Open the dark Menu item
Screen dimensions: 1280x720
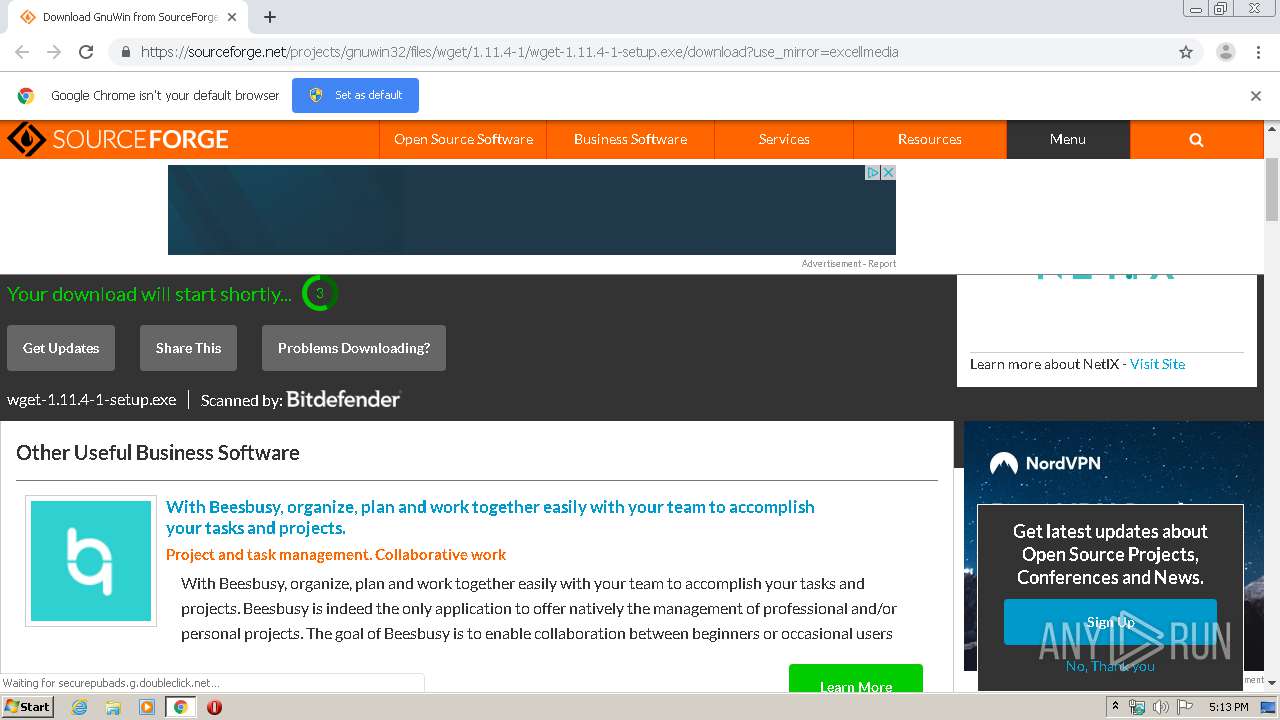tap(1068, 140)
